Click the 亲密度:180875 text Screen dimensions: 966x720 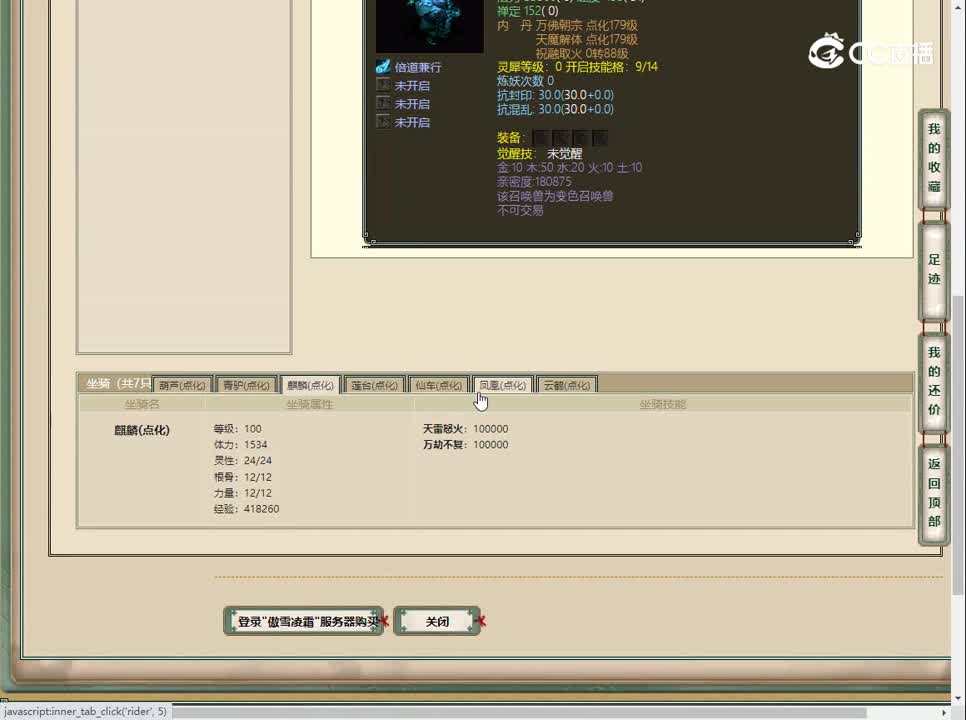pos(534,182)
